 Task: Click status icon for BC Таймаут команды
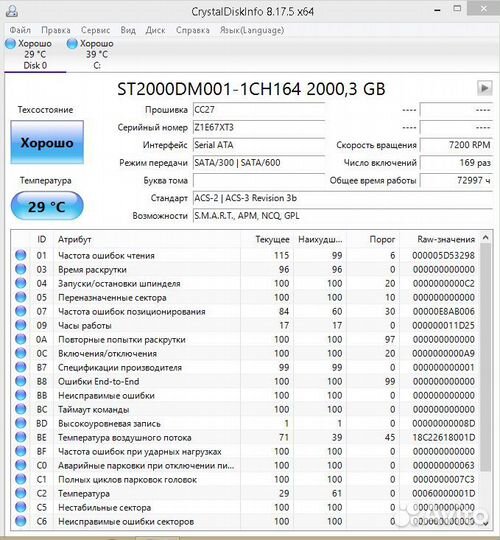tap(21, 409)
